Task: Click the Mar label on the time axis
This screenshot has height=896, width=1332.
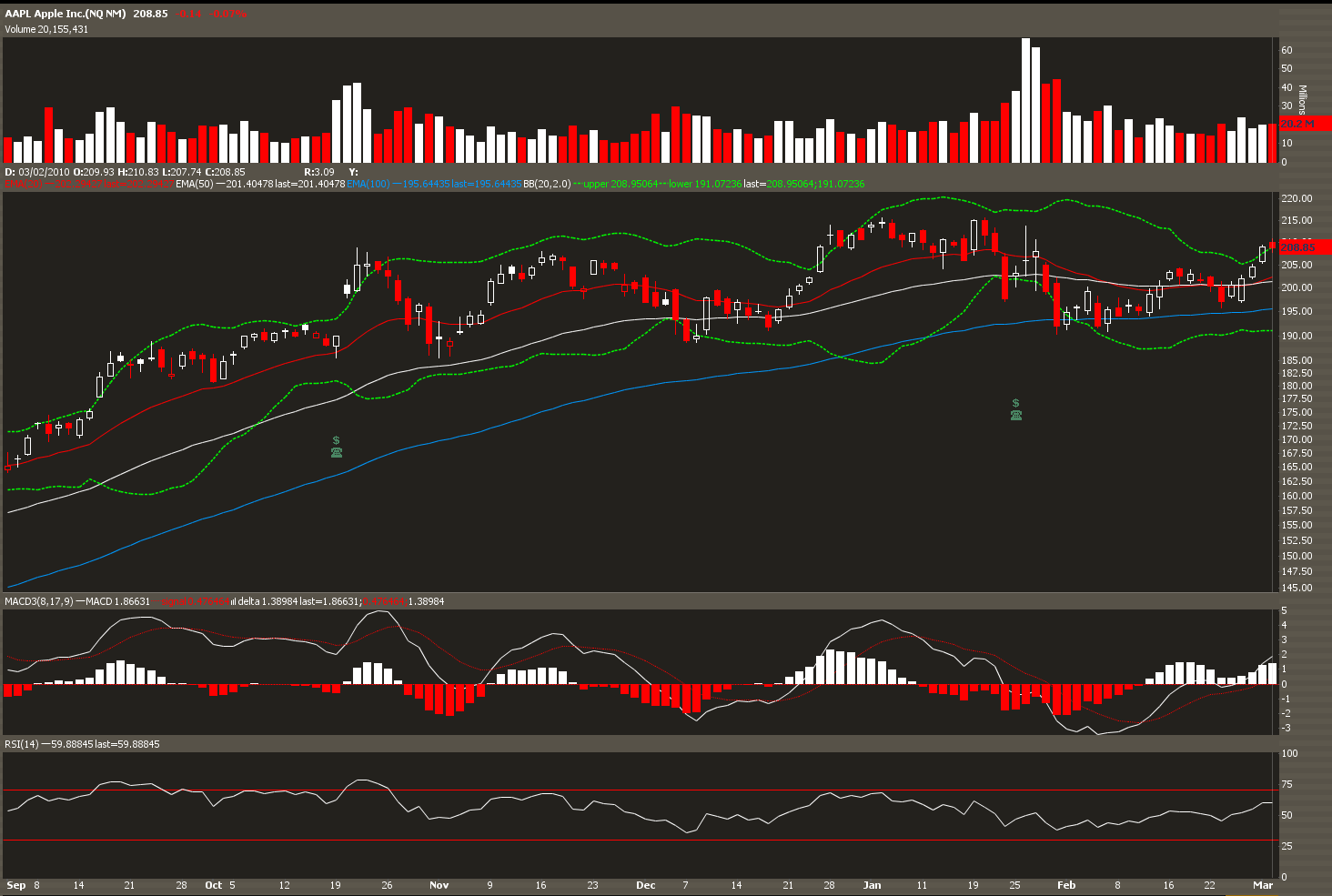Action: pyautogui.click(x=1263, y=885)
